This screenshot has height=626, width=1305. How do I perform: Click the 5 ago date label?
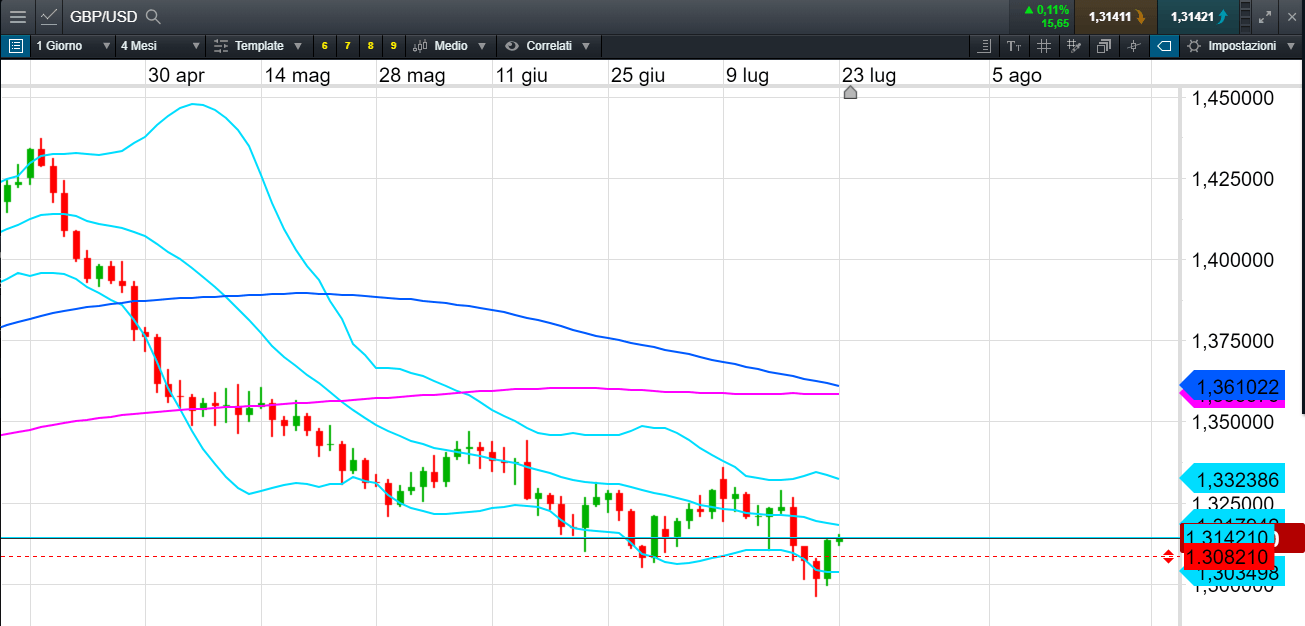[1017, 75]
